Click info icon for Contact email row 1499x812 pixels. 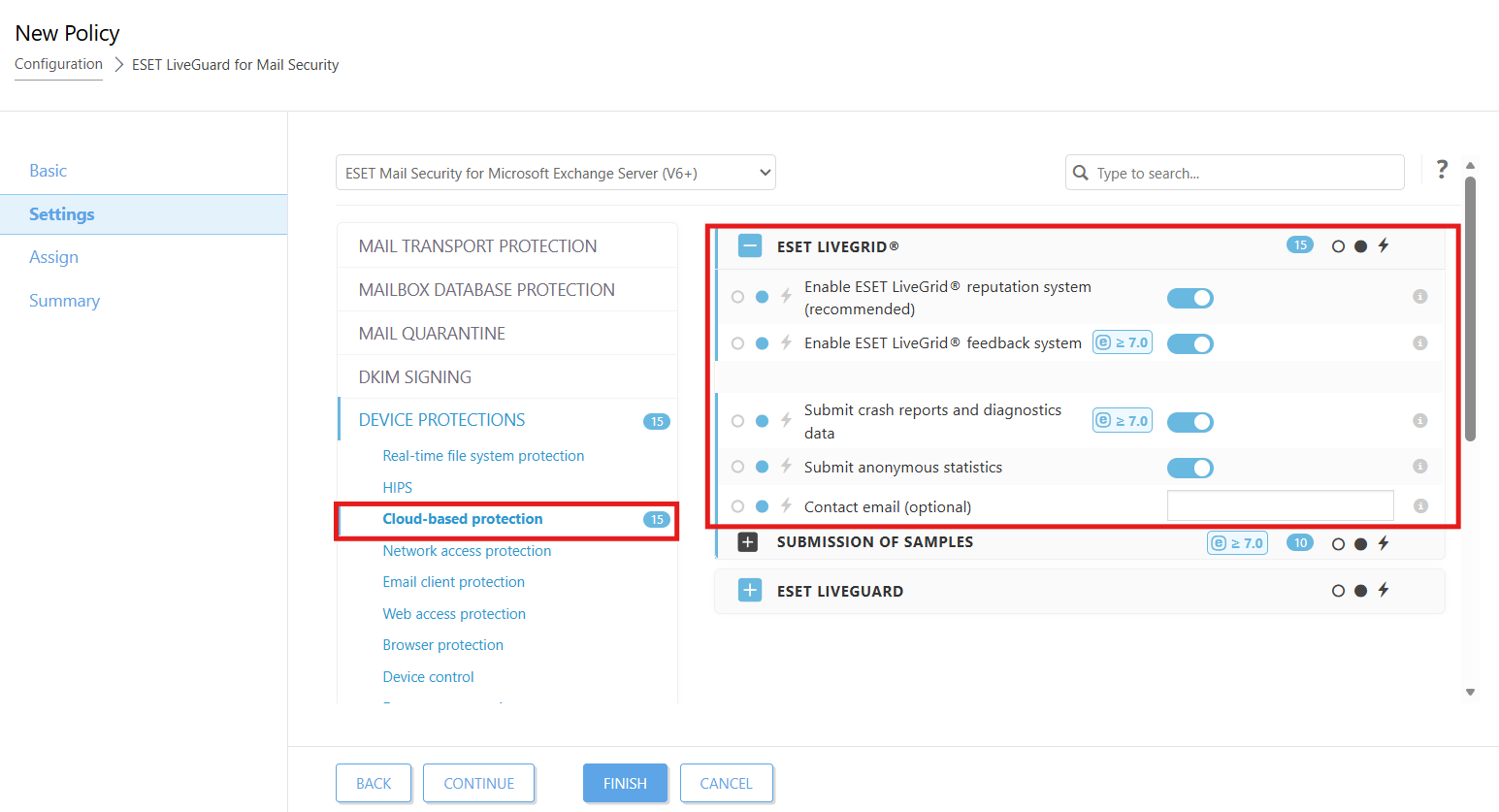tap(1419, 506)
